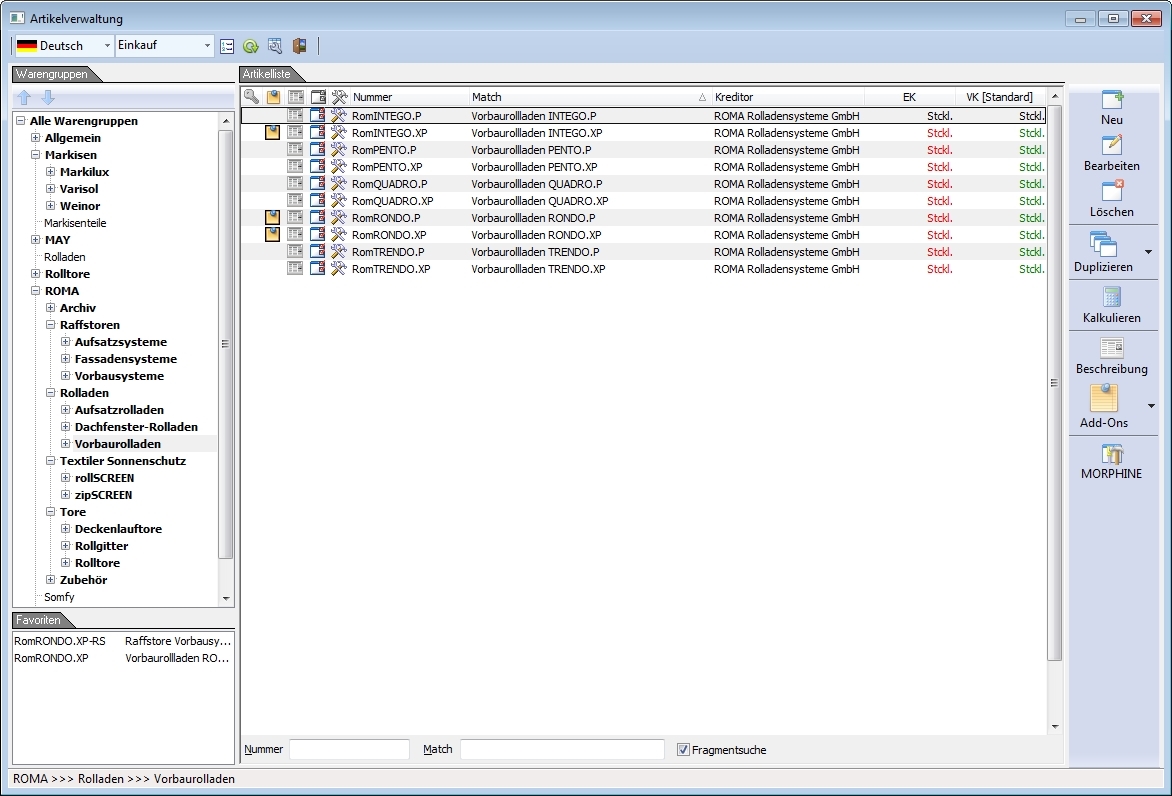
Task: Open the Deutsch language dropdown
Action: (x=65, y=46)
